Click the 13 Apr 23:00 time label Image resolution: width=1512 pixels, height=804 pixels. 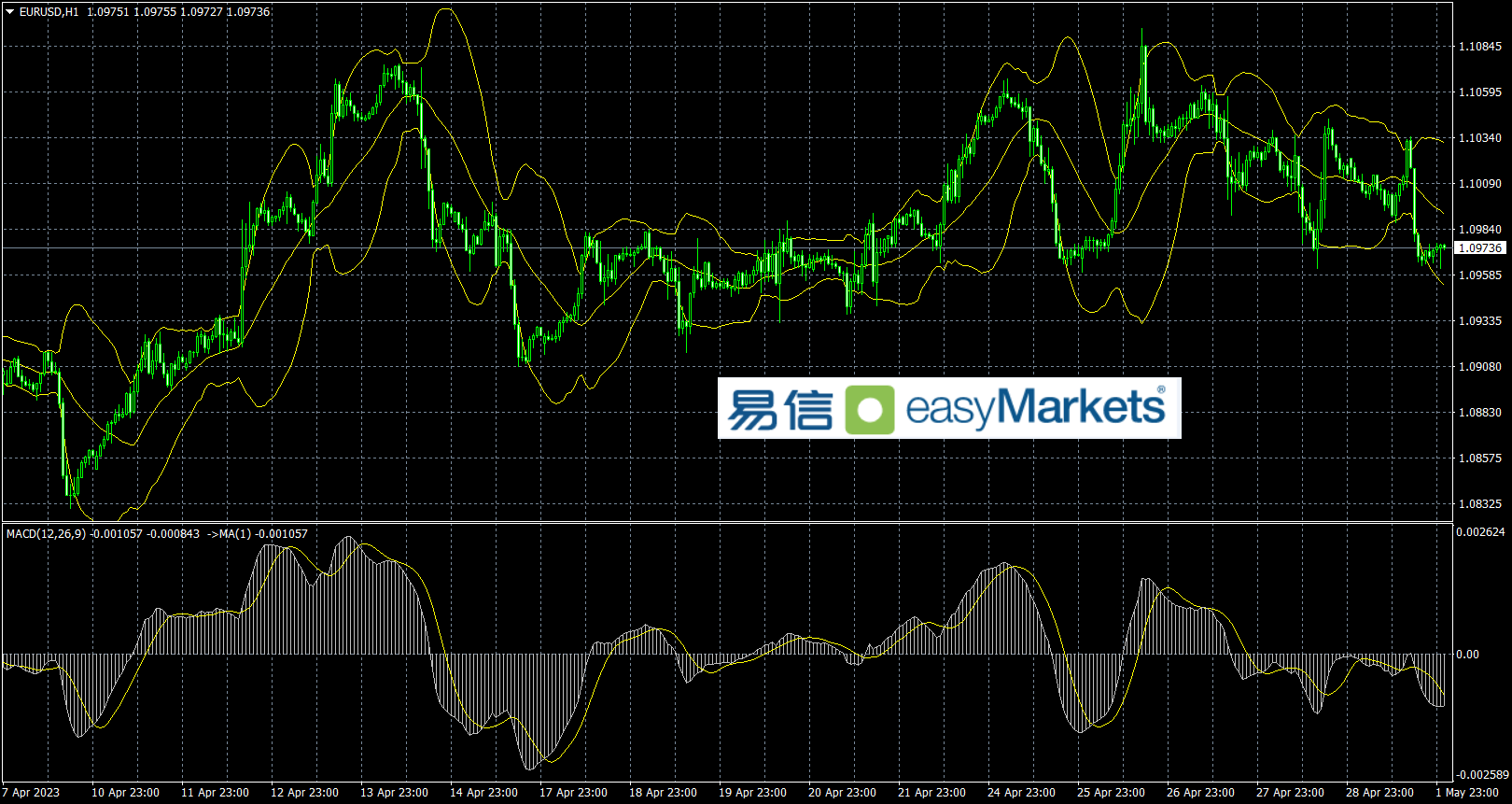click(394, 793)
